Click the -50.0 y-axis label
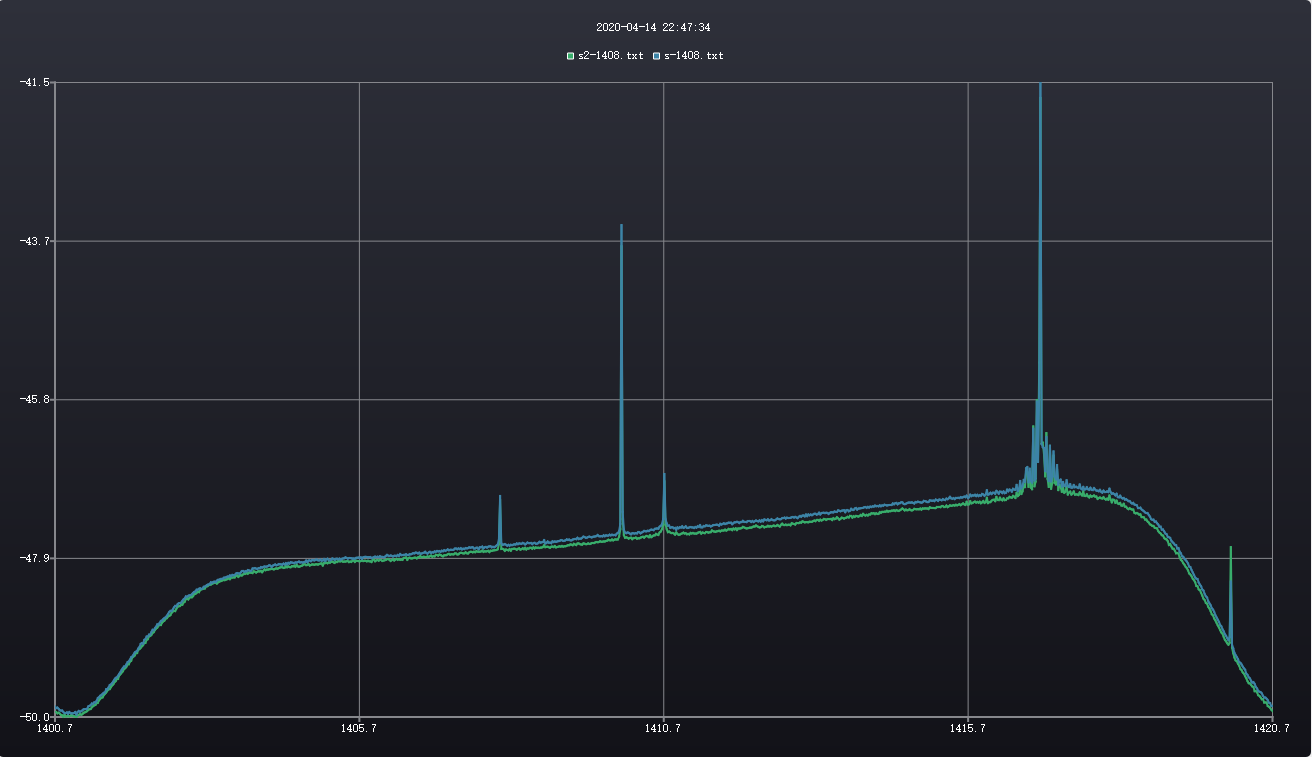This screenshot has height=757, width=1312. pyautogui.click(x=35, y=717)
